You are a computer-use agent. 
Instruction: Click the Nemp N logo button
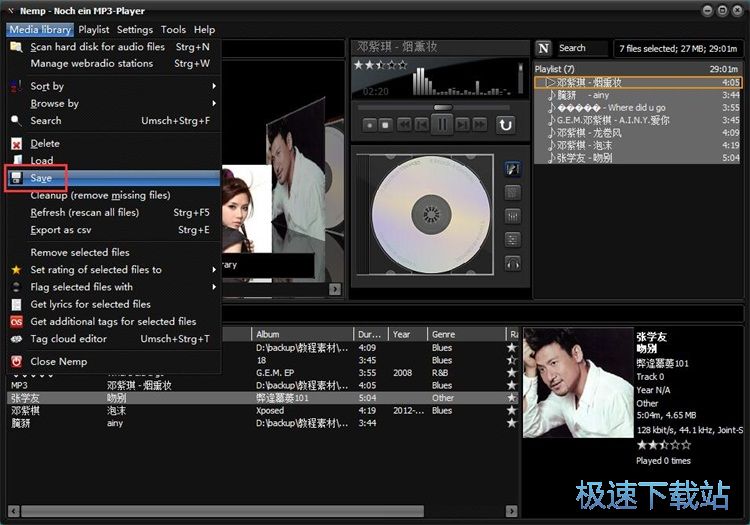click(543, 48)
